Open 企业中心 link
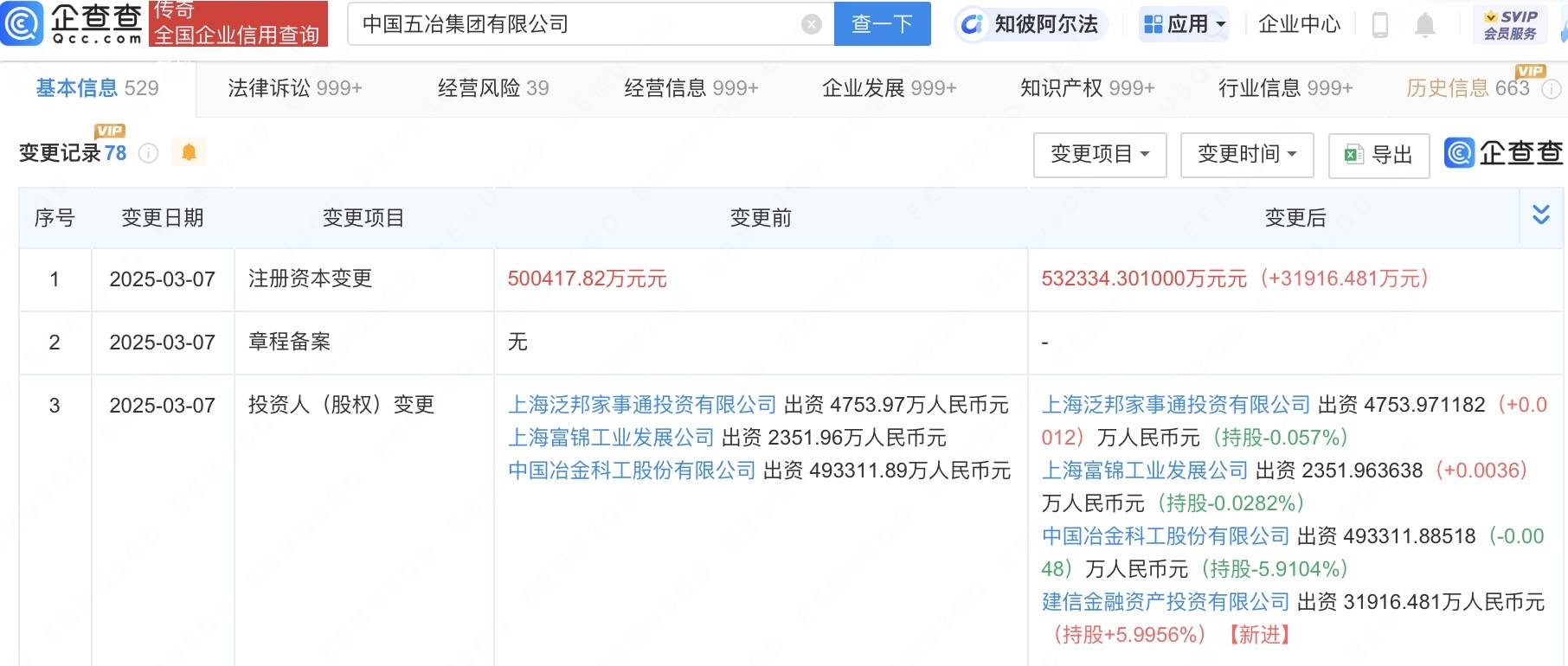The height and width of the screenshot is (666, 1568). [1299, 24]
